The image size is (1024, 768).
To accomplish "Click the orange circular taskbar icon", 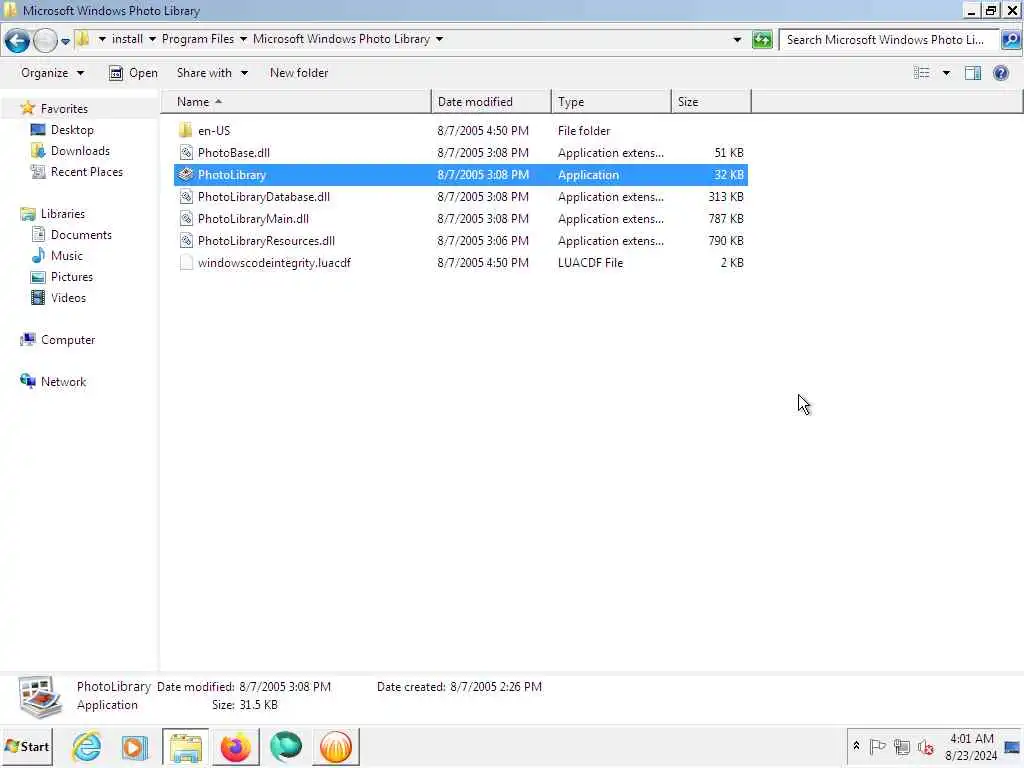I will click(x=336, y=747).
